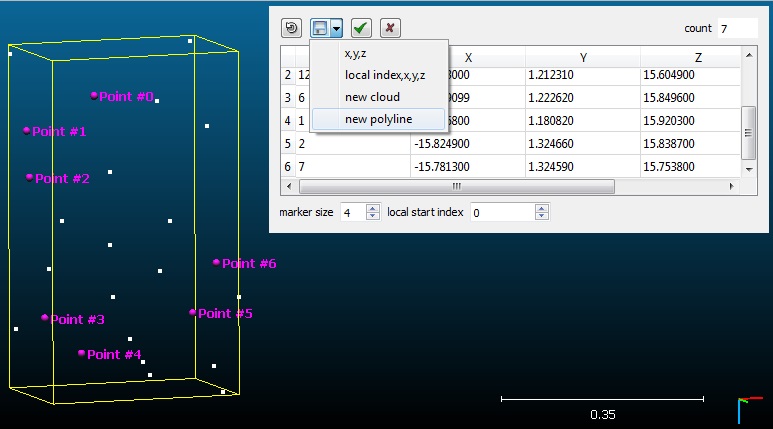This screenshot has width=773, height=429.
Task: Click the local start index field
Action: pyautogui.click(x=502, y=213)
